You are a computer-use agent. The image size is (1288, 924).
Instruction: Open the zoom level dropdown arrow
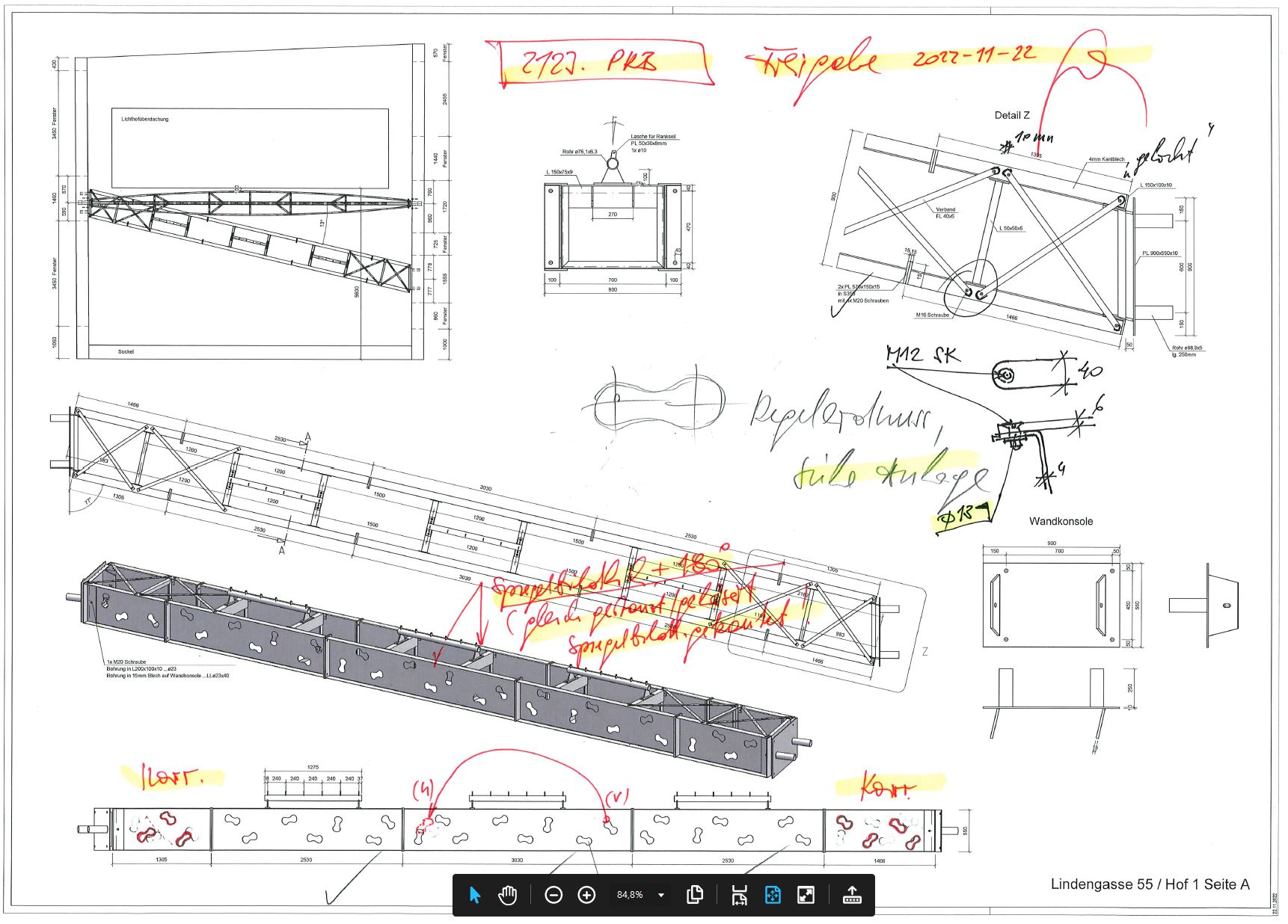point(660,895)
